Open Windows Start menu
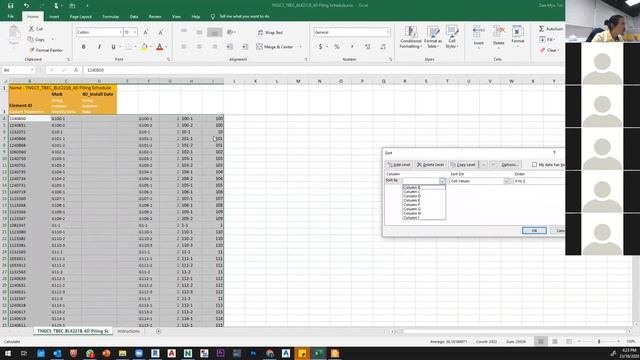This screenshot has height=360, width=640. point(8,353)
